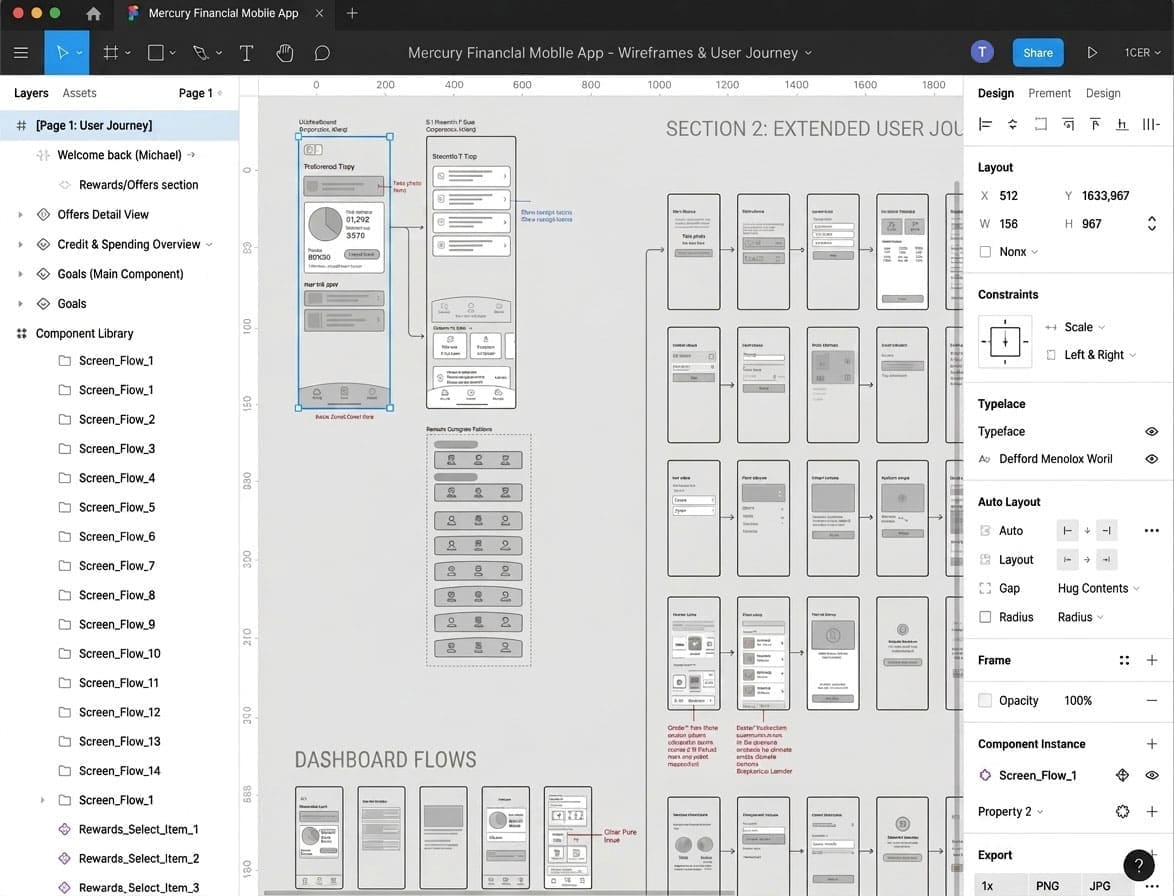The width and height of the screenshot is (1176, 896).
Task: Click the Share button
Action: 1037,52
